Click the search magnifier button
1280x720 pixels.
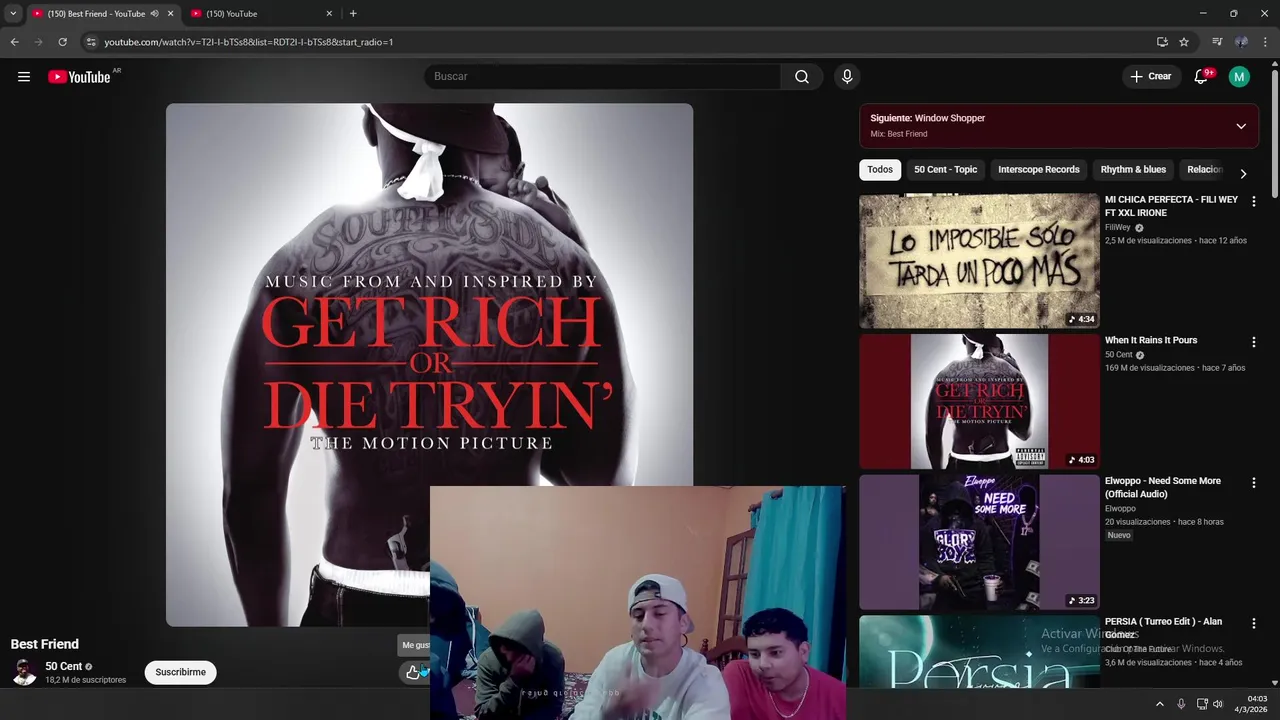tap(802, 77)
